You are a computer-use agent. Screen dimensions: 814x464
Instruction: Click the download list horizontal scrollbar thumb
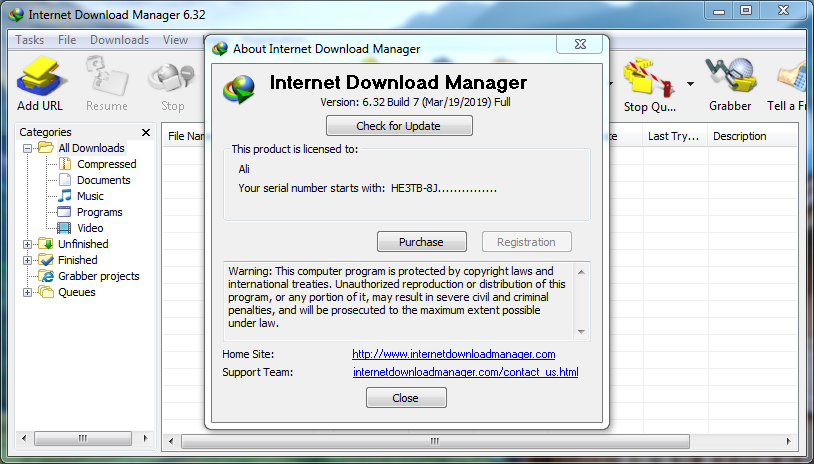tap(435, 442)
